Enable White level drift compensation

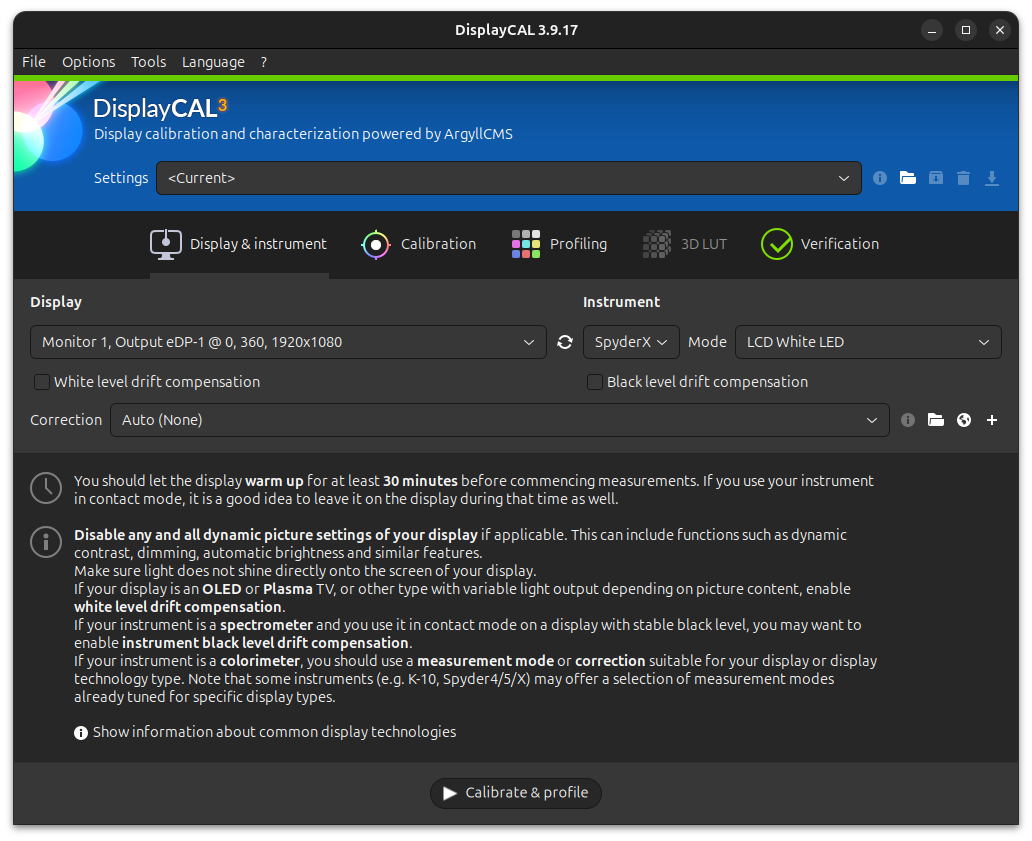click(x=42, y=382)
